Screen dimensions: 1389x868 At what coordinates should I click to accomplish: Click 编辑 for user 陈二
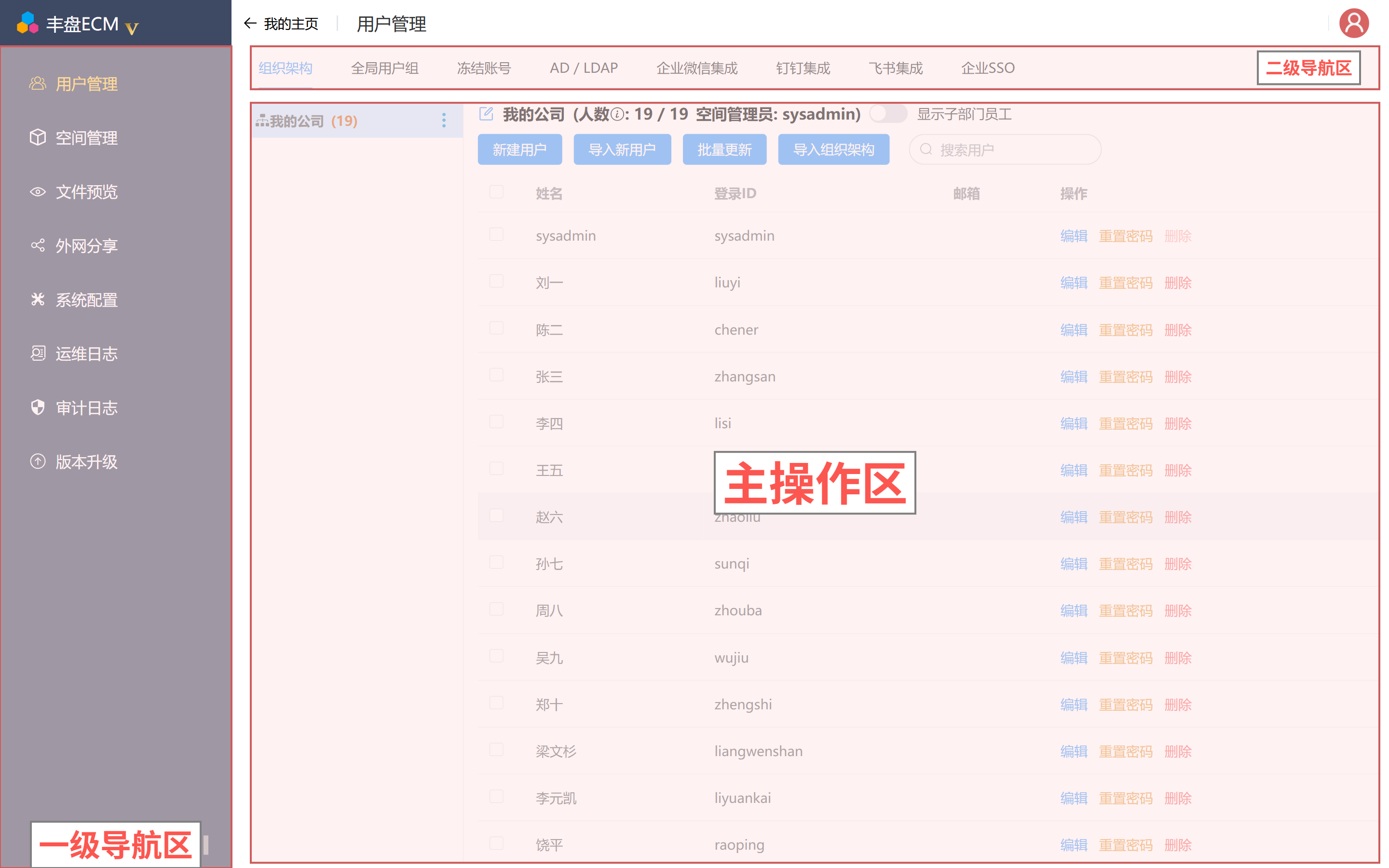pyautogui.click(x=1074, y=330)
